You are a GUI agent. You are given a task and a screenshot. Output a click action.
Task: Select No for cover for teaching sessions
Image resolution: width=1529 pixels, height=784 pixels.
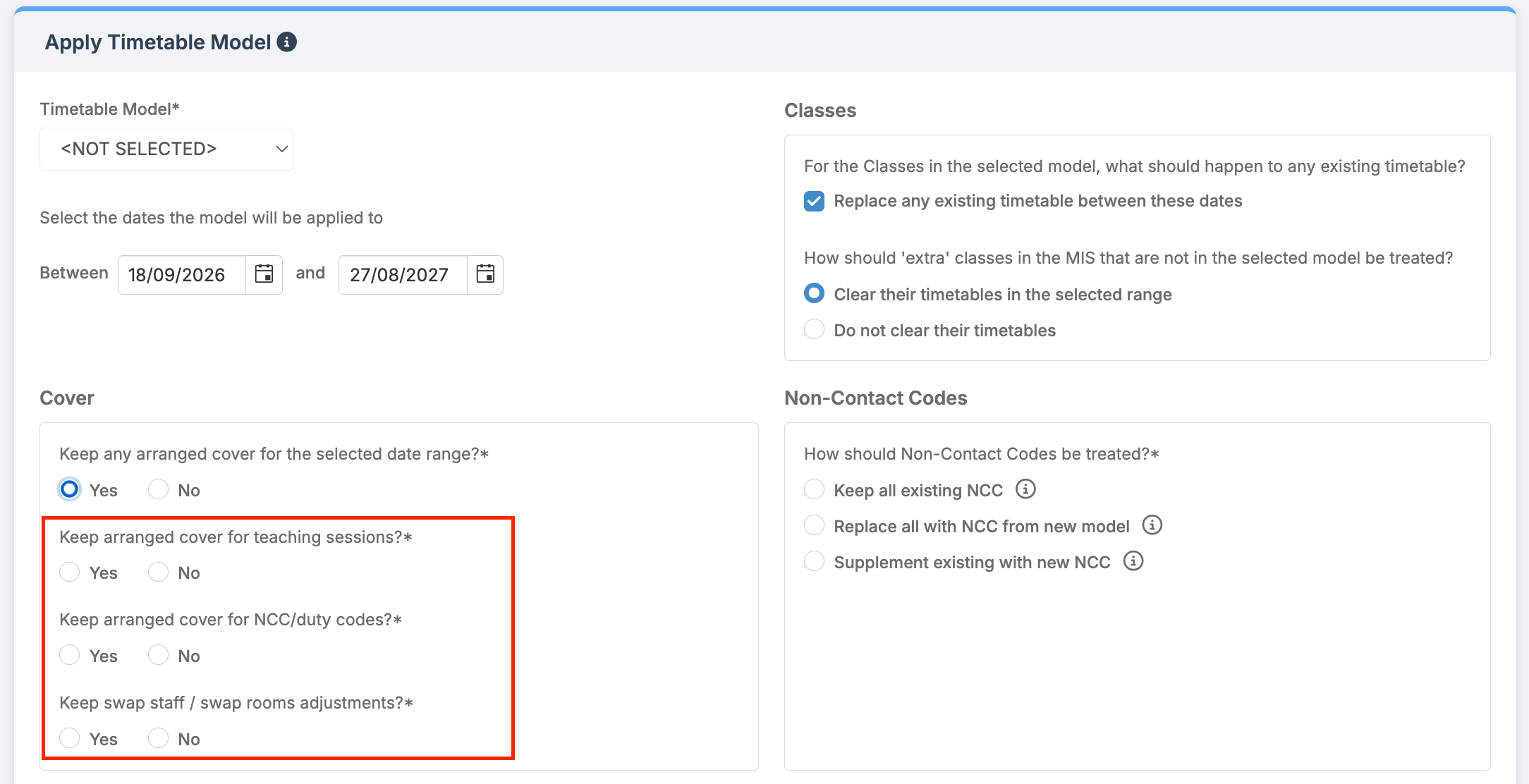tap(158, 572)
